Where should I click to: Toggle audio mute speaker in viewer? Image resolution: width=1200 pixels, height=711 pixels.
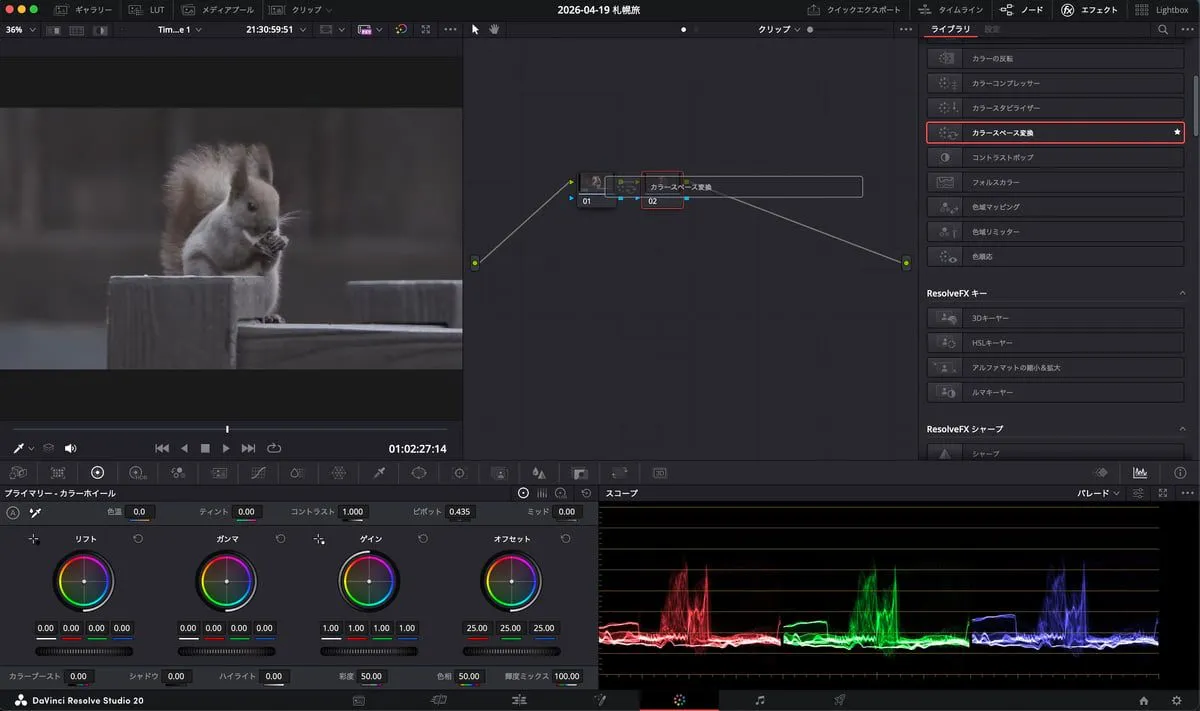click(71, 448)
